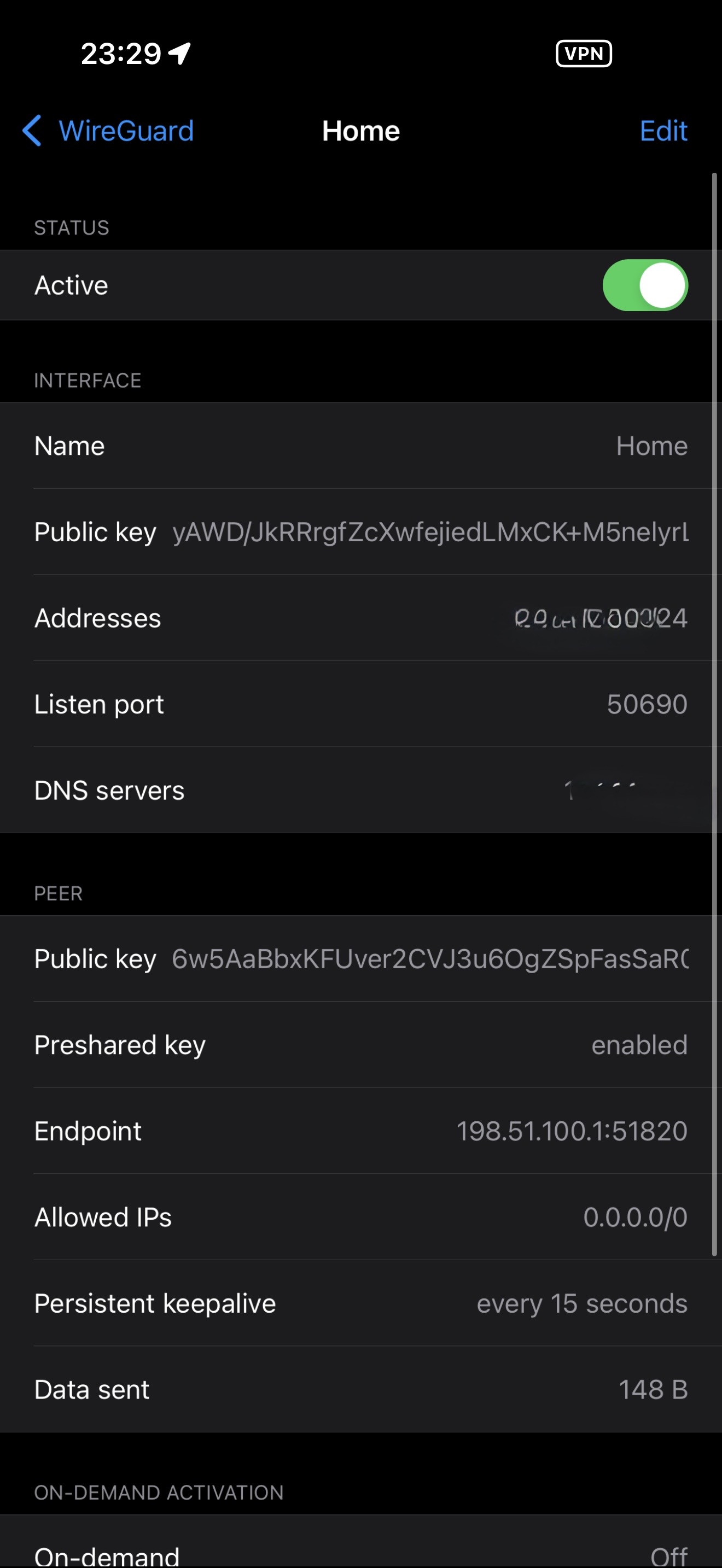Tap the peer Public key row
The height and width of the screenshot is (1568, 722).
point(361,959)
